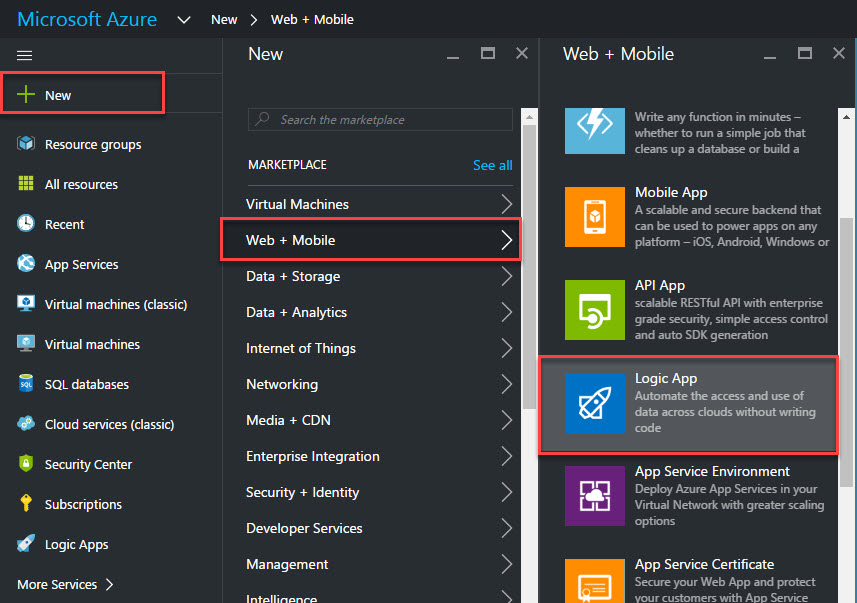Click the orange Mobile App tile icon
Screen dimensions: 857x603
595,217
